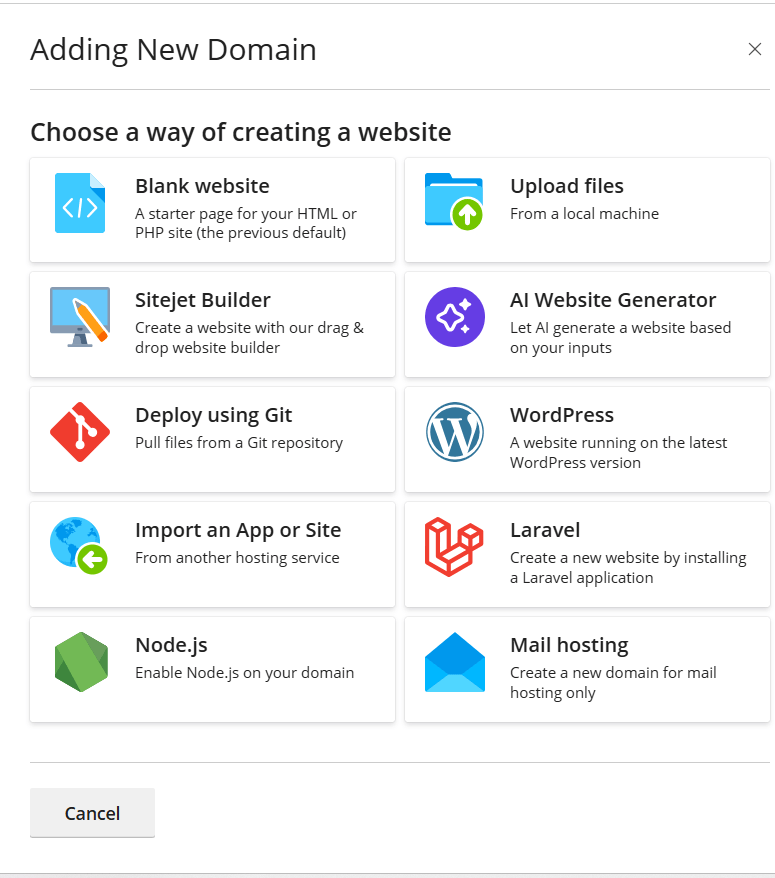775x878 pixels.
Task: Open the Sitejet Builder option text
Action: [x=203, y=300]
